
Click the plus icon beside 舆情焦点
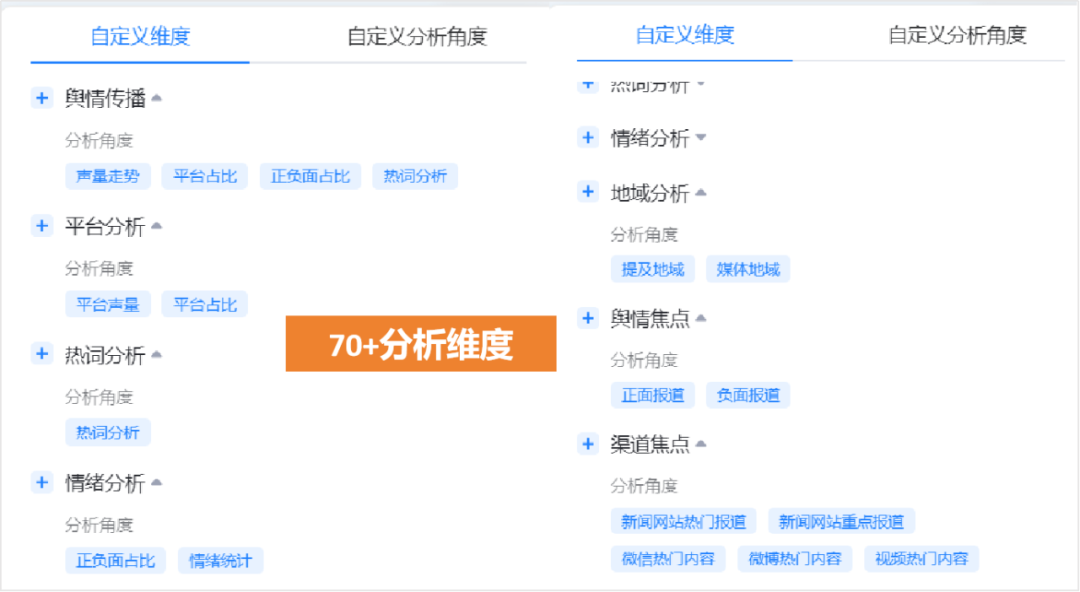click(x=588, y=318)
